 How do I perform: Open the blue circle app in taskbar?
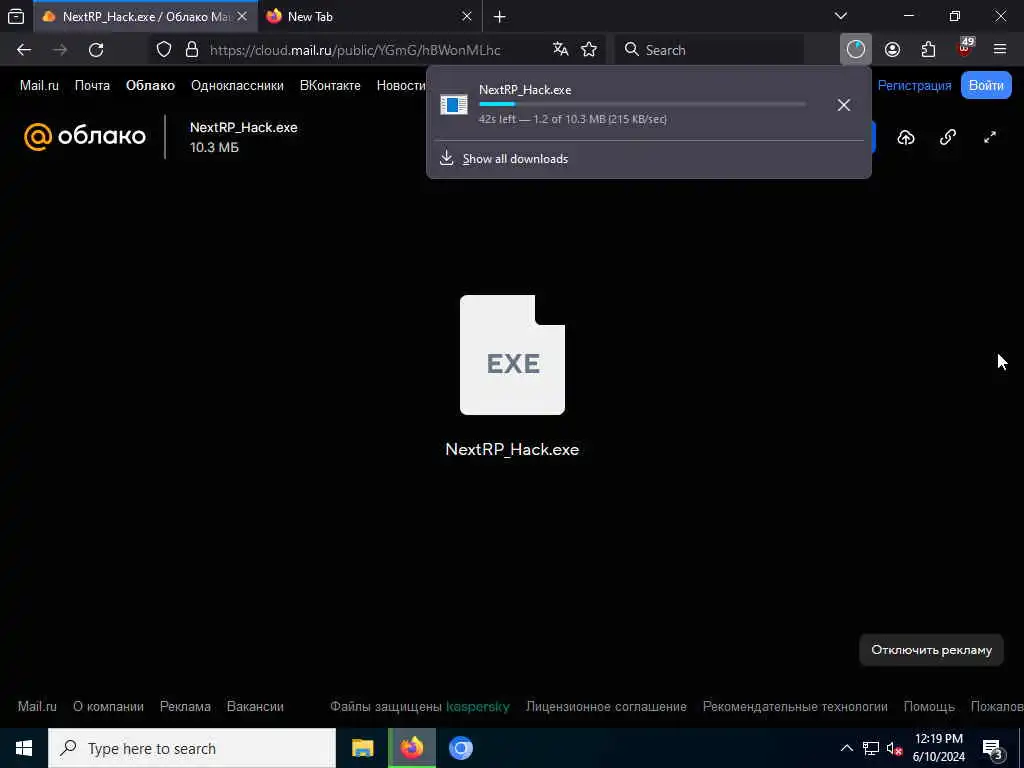point(460,748)
